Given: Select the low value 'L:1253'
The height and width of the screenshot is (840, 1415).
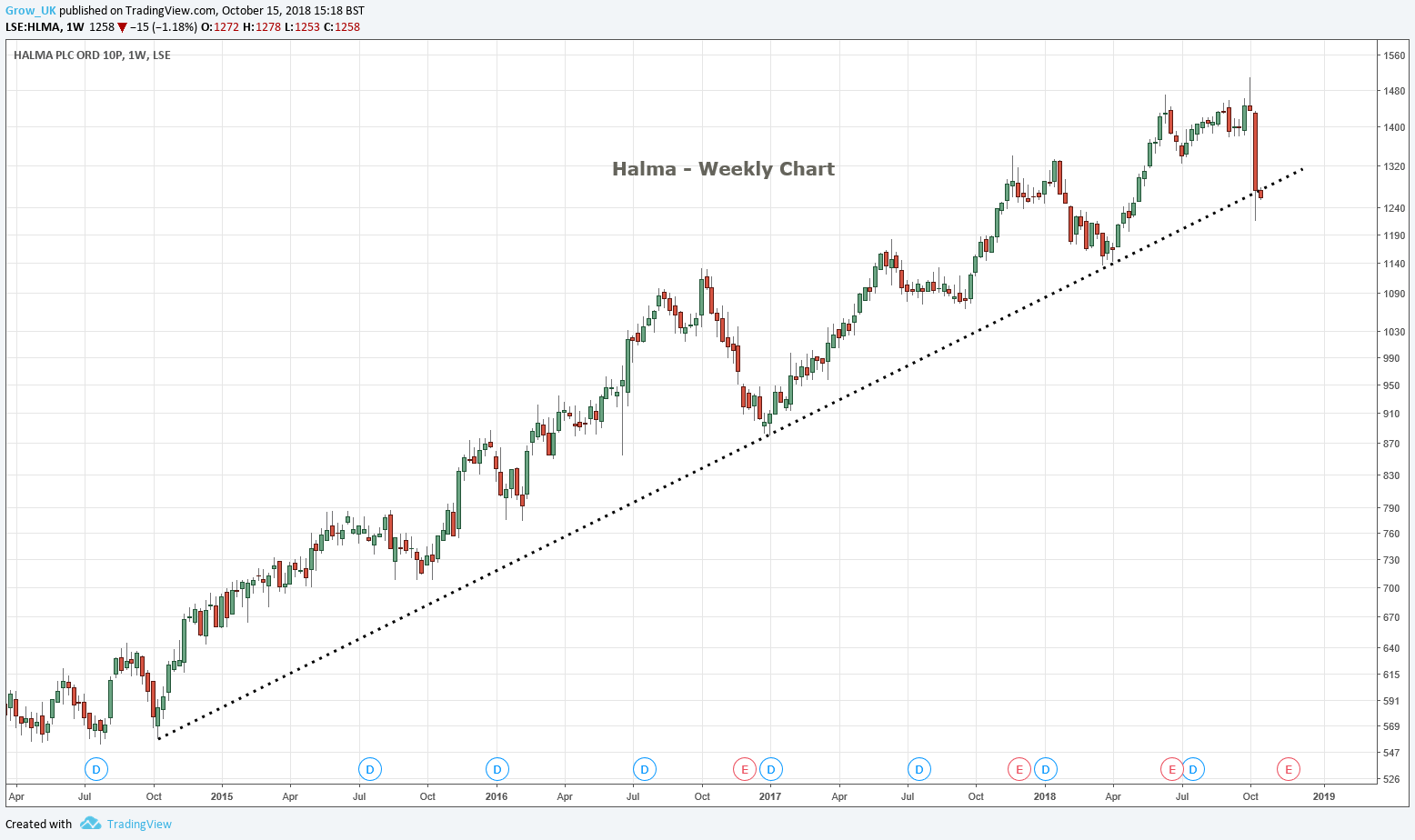Looking at the screenshot, I should click(x=302, y=27).
